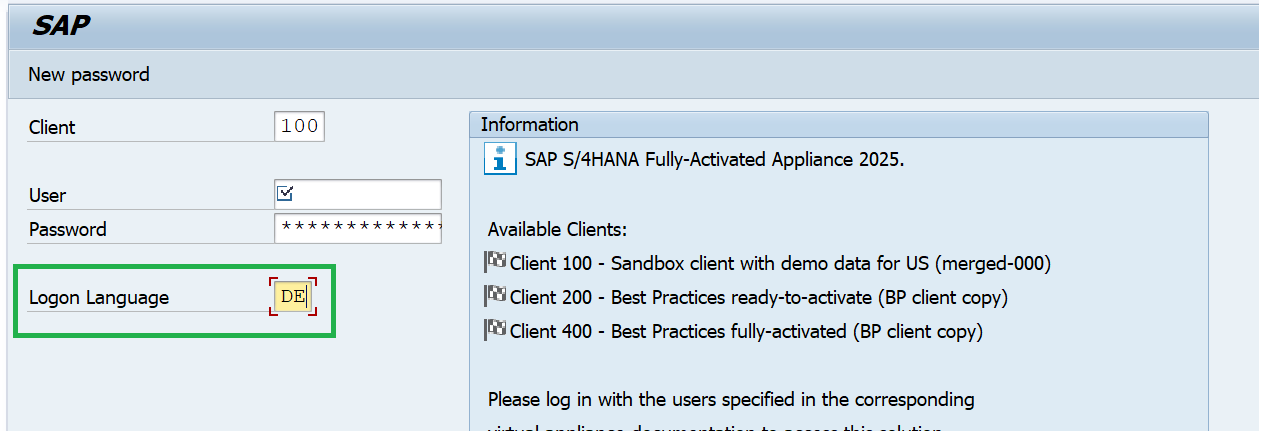Click the 'Available Clients:' text
Screen dimensions: 1262x436
point(557,230)
